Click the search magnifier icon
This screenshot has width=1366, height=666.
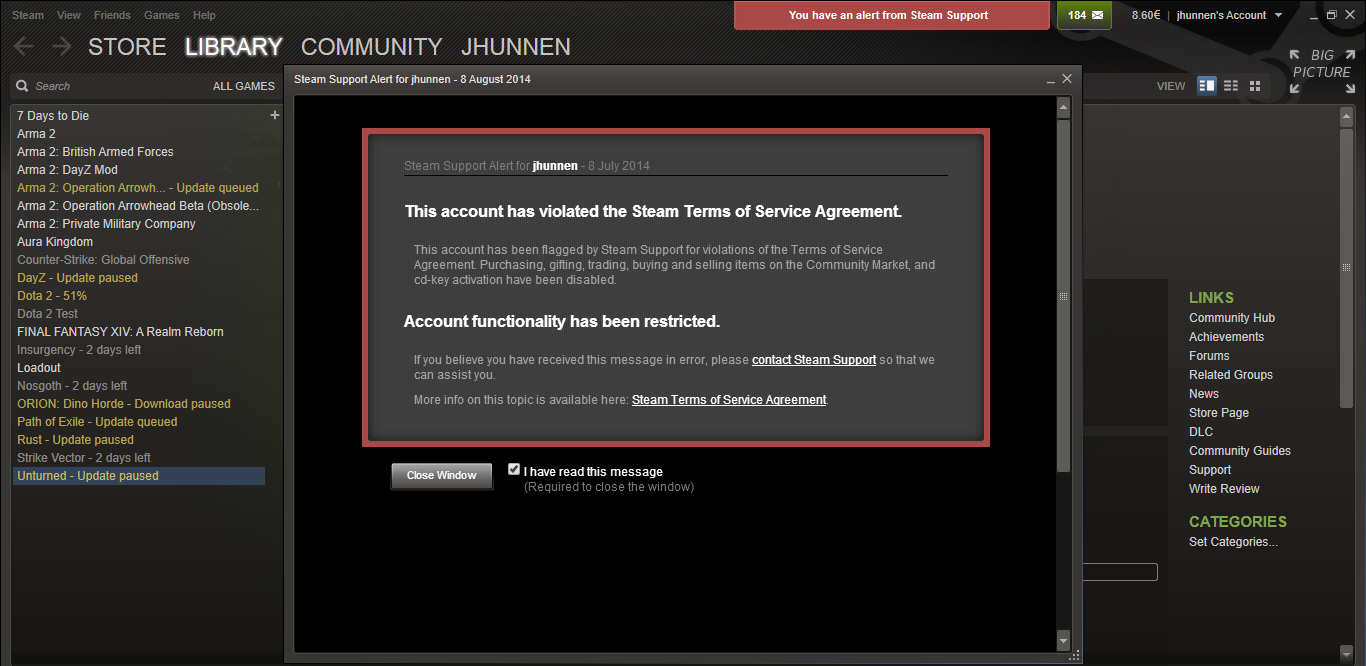point(22,86)
